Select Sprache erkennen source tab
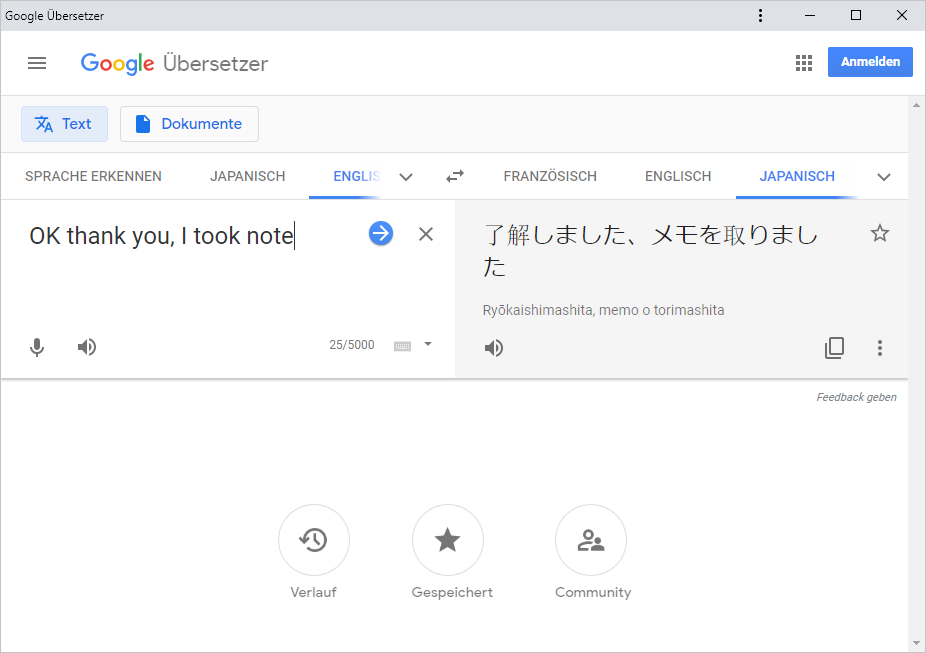Image resolution: width=926 pixels, height=653 pixels. [x=93, y=176]
